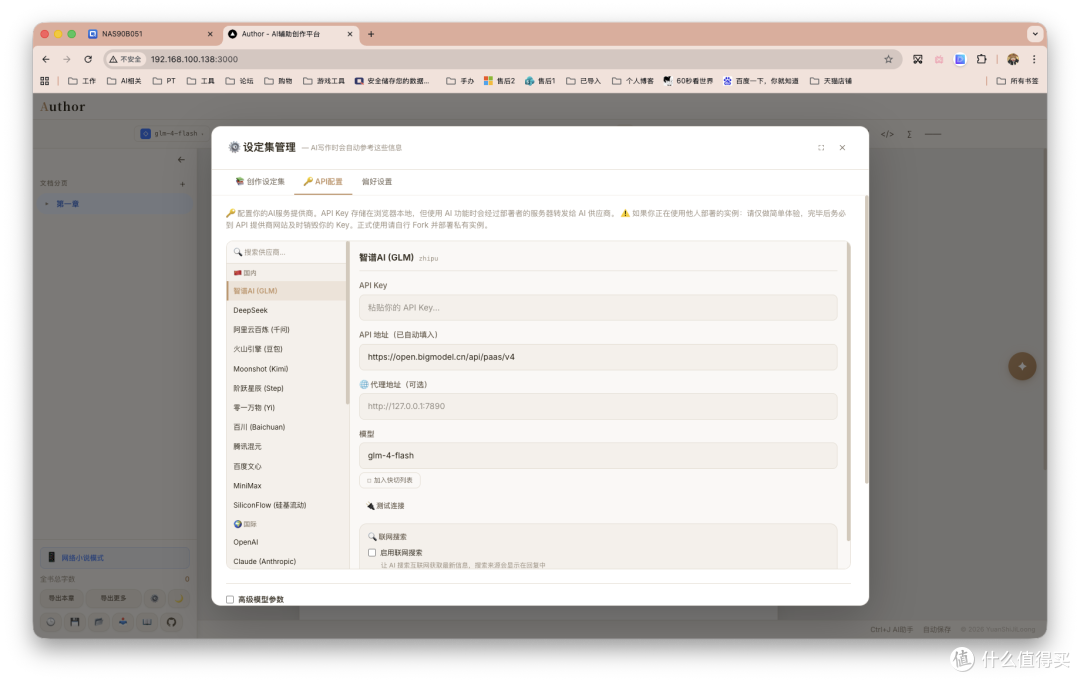Screen dimensions: 1080x682
Task: Go back in browser history
Action: [x=46, y=59]
